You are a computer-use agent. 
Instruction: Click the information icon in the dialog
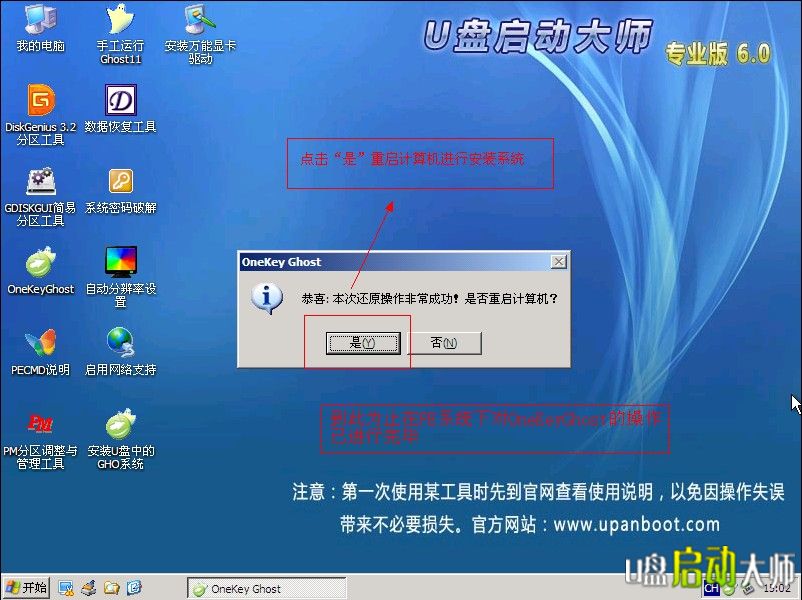click(266, 298)
